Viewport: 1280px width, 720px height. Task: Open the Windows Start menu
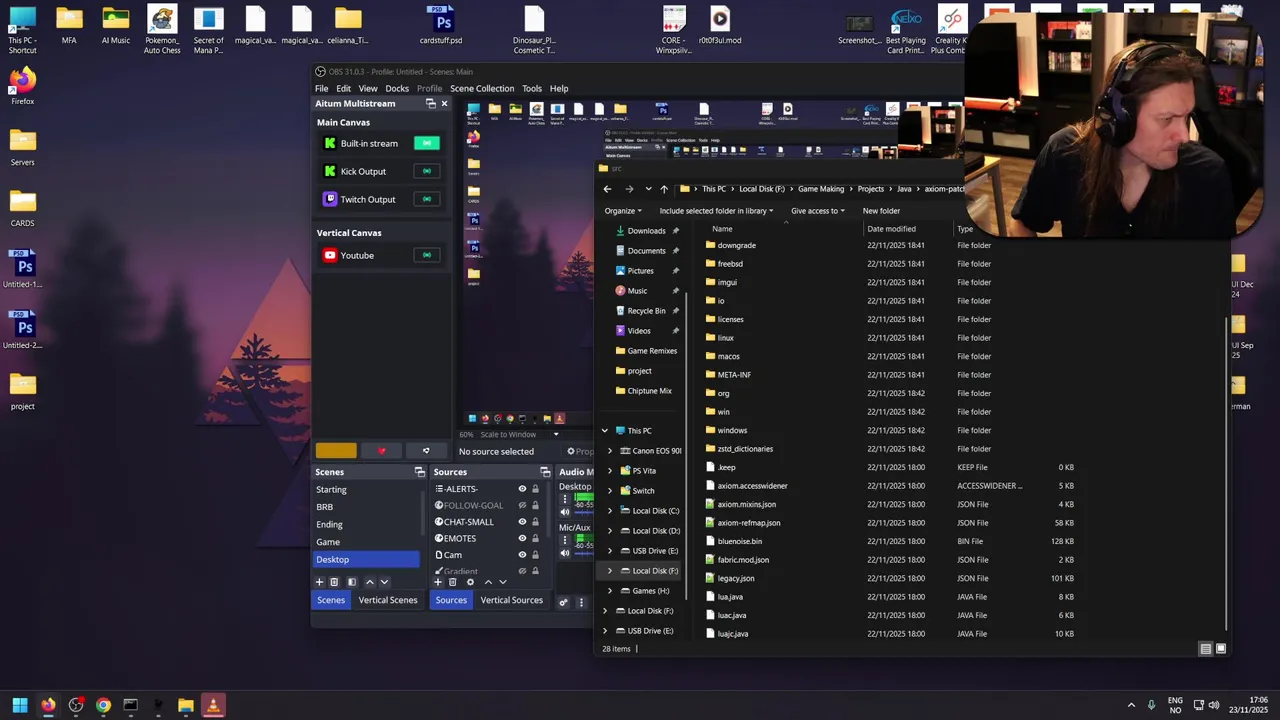click(x=20, y=705)
